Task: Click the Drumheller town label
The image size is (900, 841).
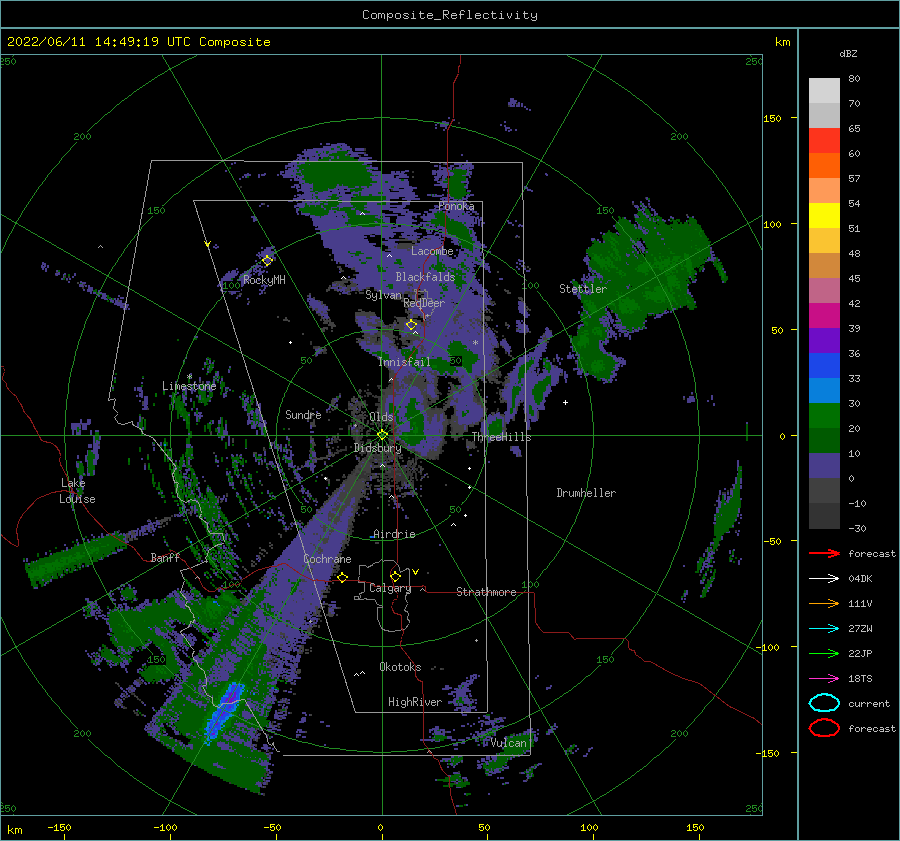Action: 586,493
